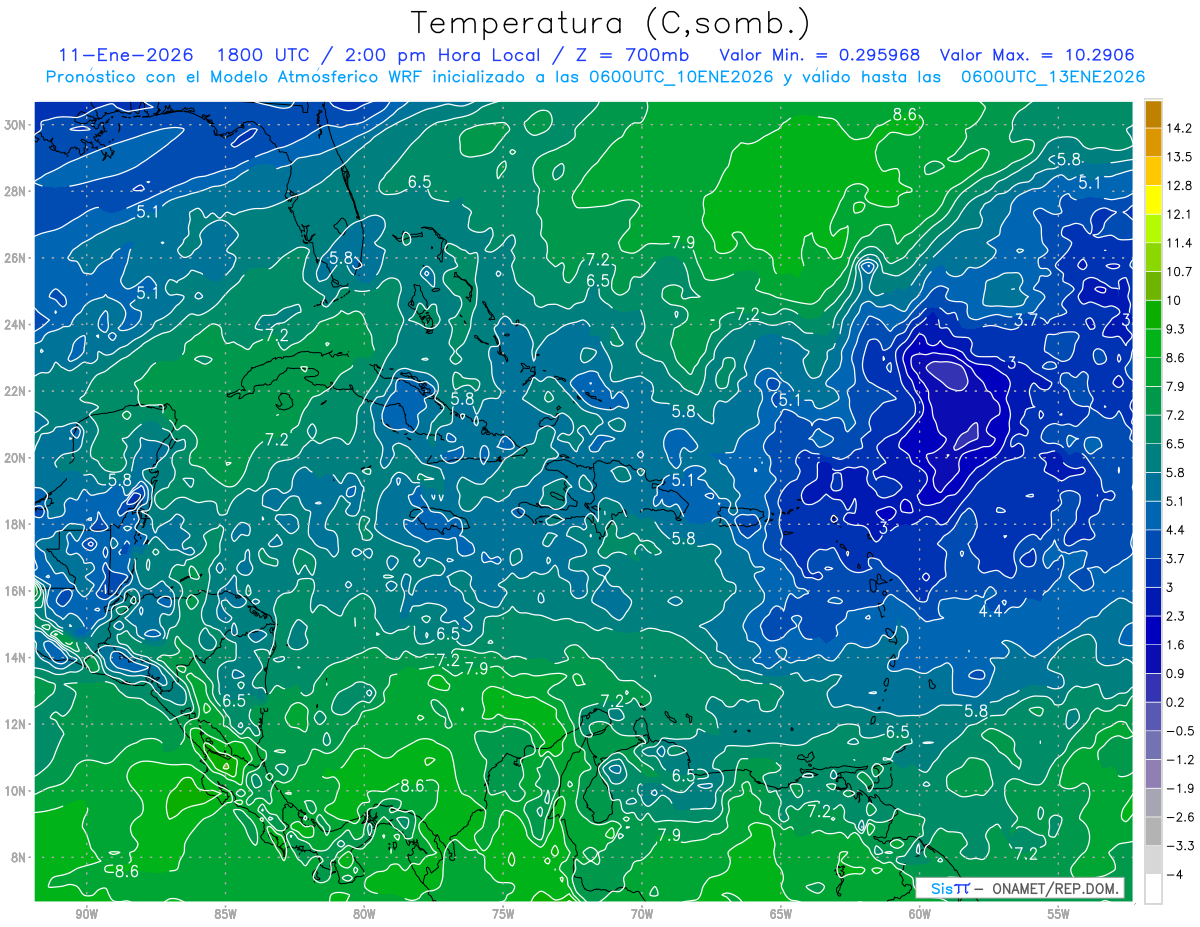Screen dimensions: 1200x927
Task: Click the "3.7" contour label on the map
Action: pyautogui.click(x=1027, y=319)
